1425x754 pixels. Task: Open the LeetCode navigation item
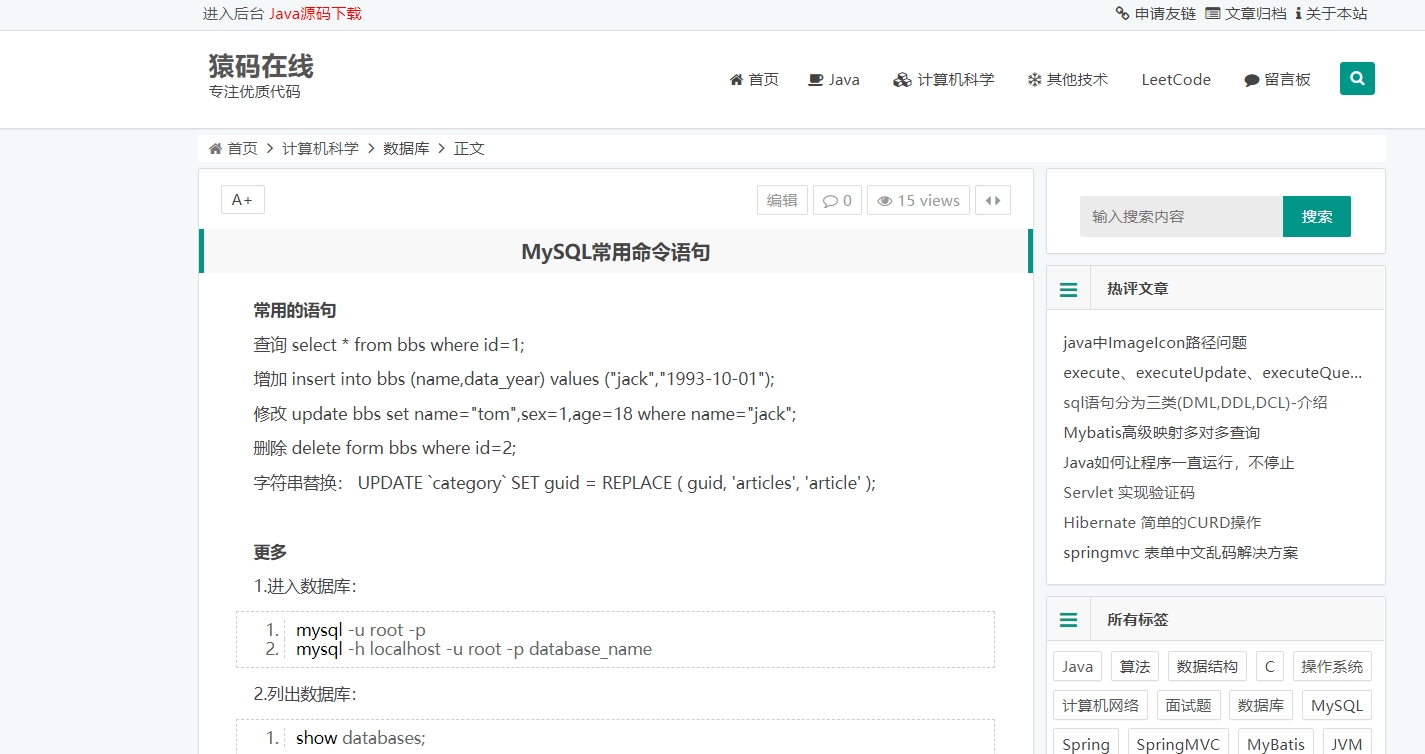(1176, 80)
